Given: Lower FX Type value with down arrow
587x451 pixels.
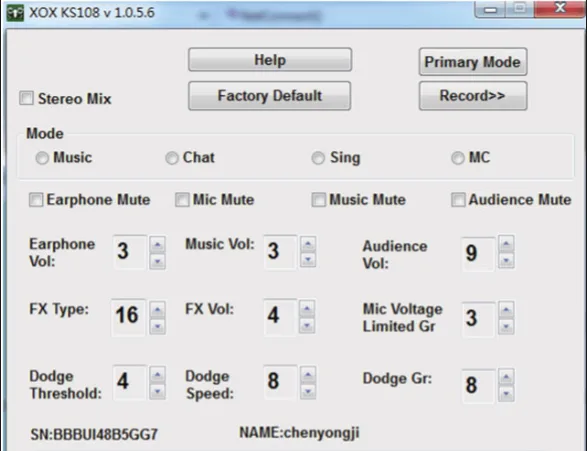Looking at the screenshot, I should pyautogui.click(x=158, y=326).
